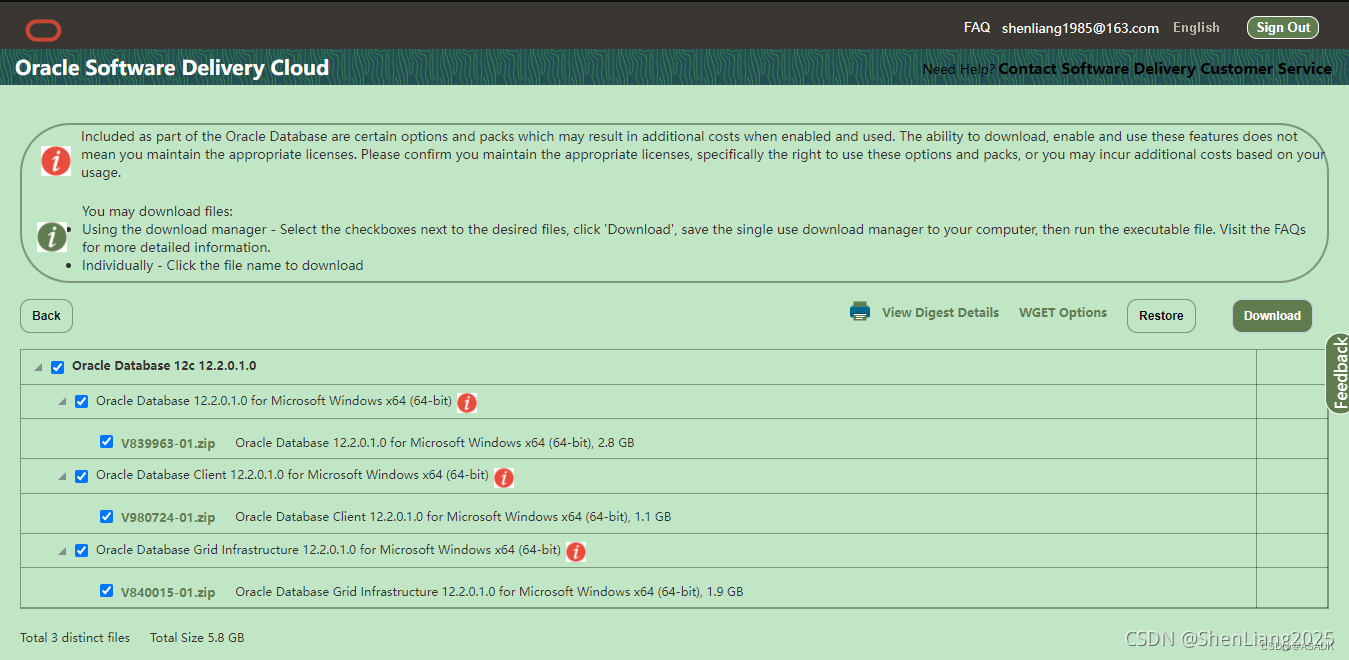Click the Total 3 distinct files text

pos(75,638)
